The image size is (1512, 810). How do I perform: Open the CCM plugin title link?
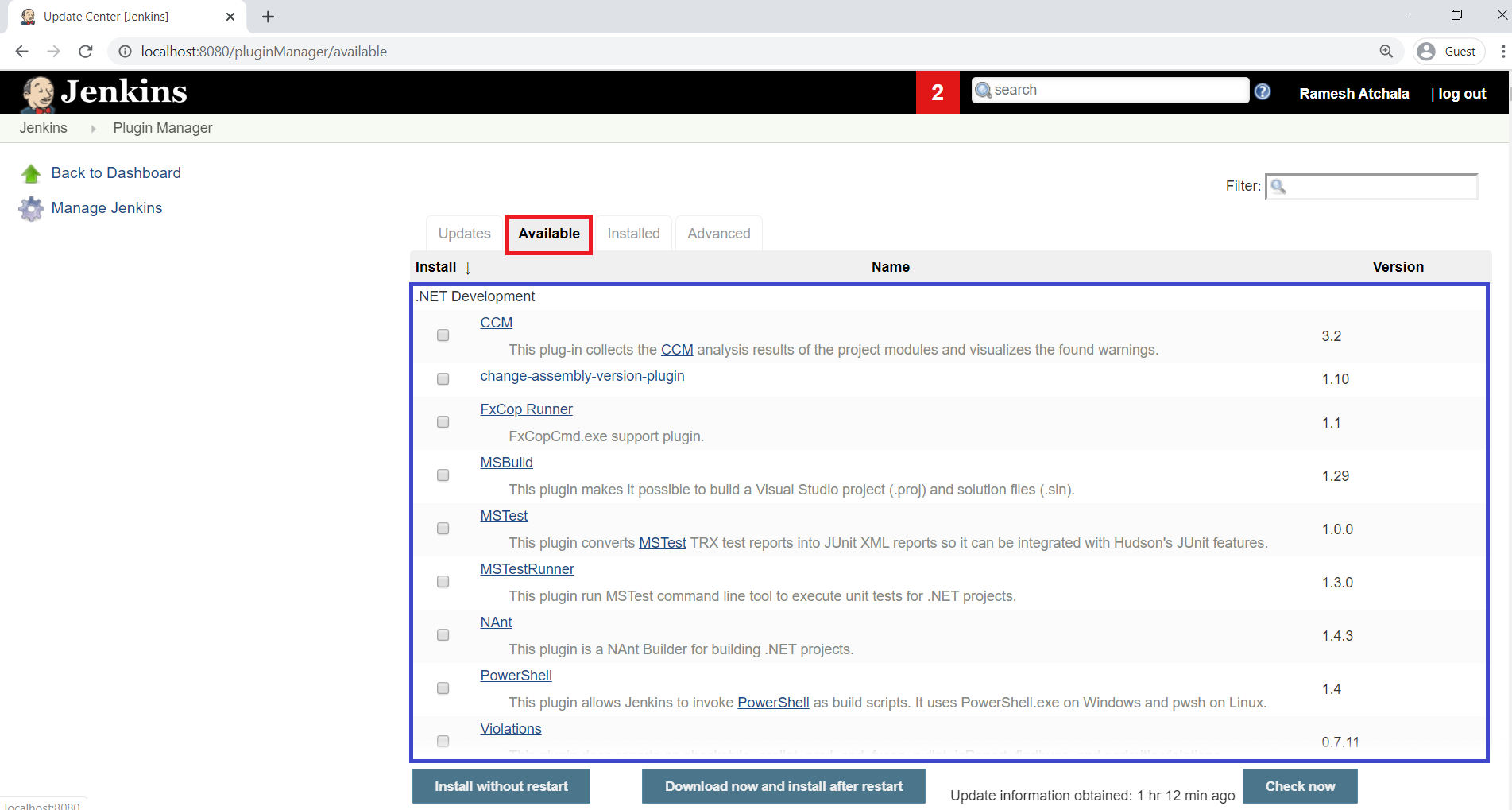[497, 323]
